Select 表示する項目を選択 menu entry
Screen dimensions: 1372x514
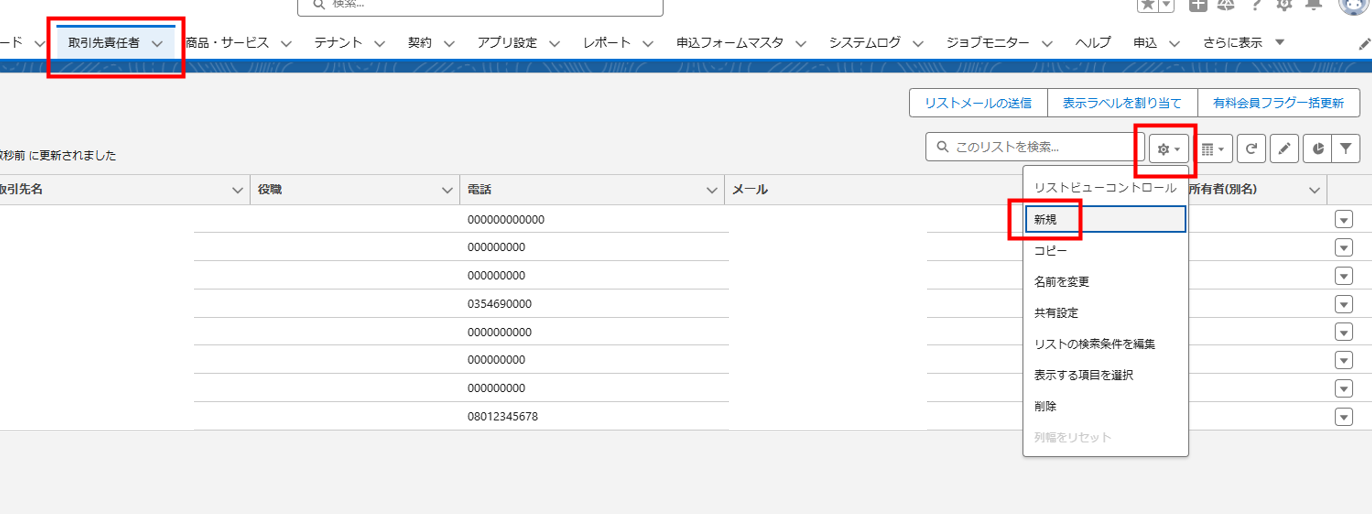click(1083, 375)
